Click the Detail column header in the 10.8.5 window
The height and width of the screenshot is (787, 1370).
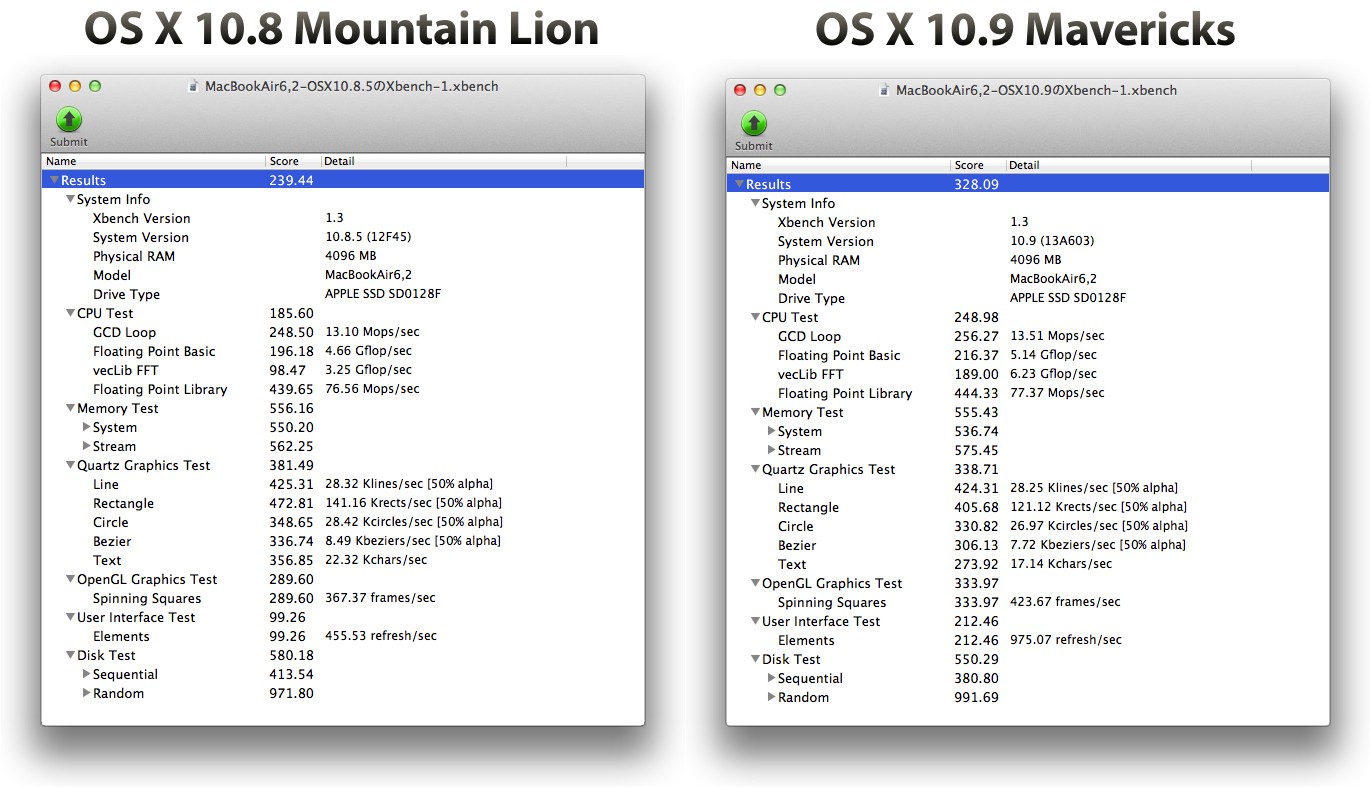(x=443, y=161)
